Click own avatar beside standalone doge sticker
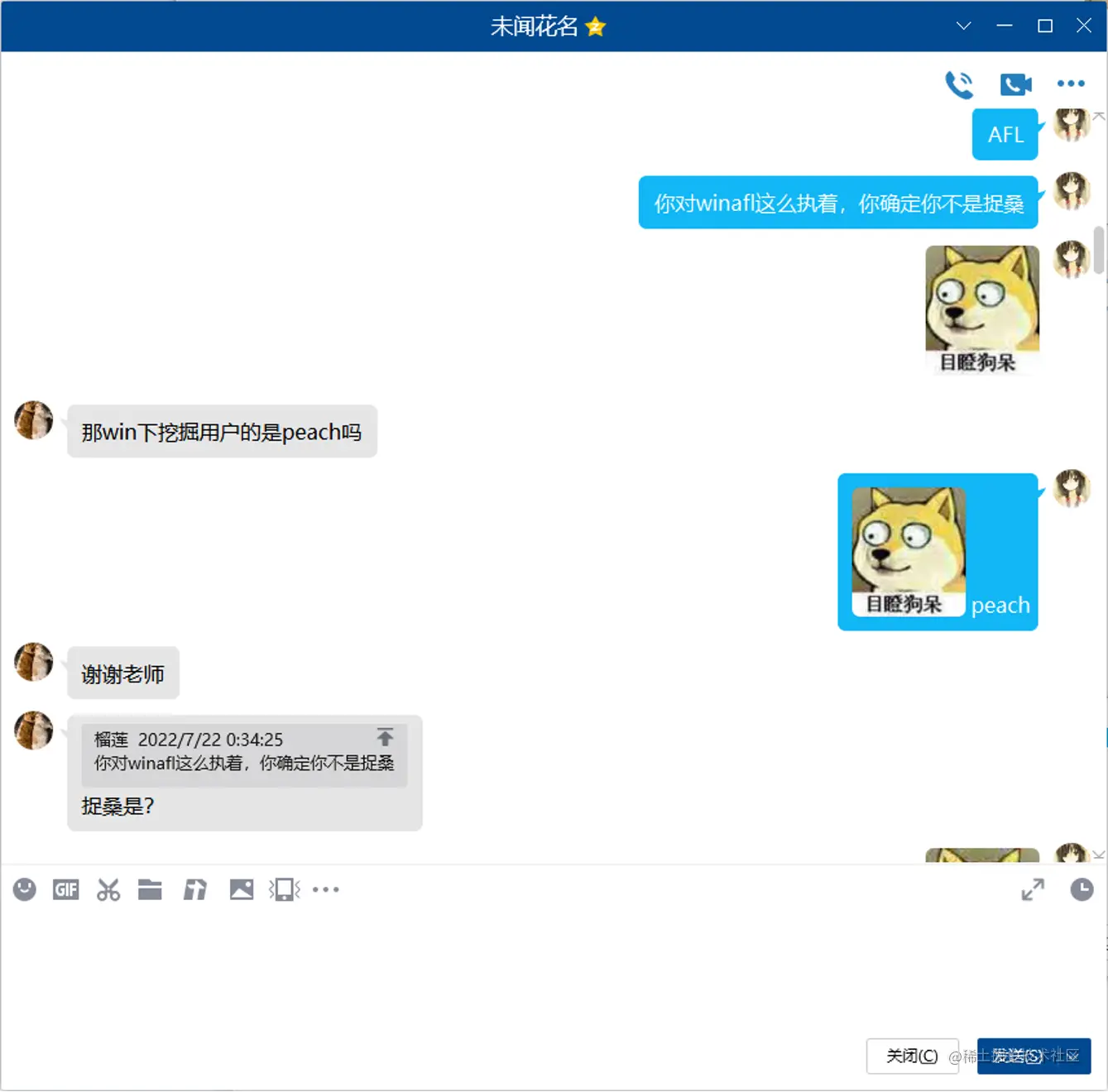 pyautogui.click(x=1072, y=260)
